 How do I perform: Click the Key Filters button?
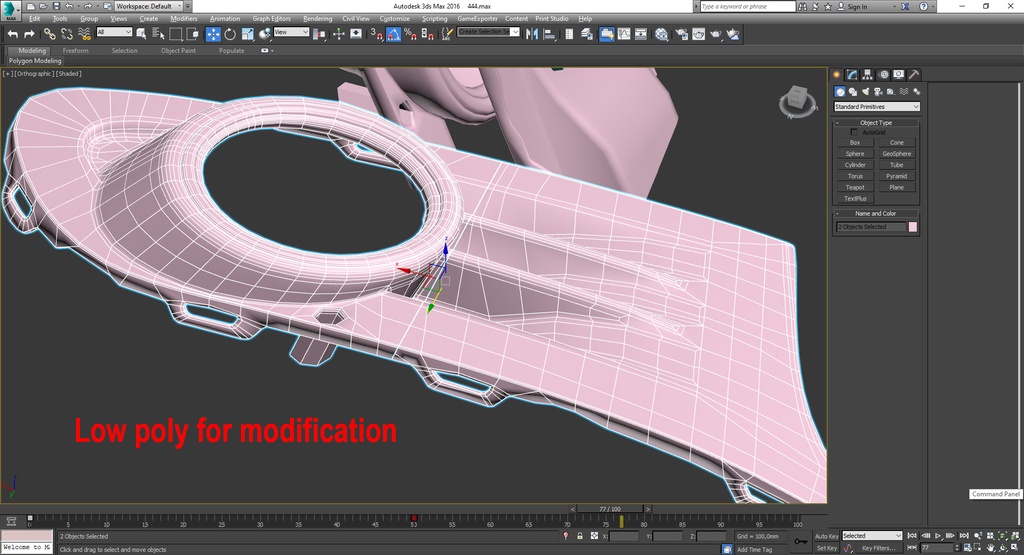tap(878, 548)
